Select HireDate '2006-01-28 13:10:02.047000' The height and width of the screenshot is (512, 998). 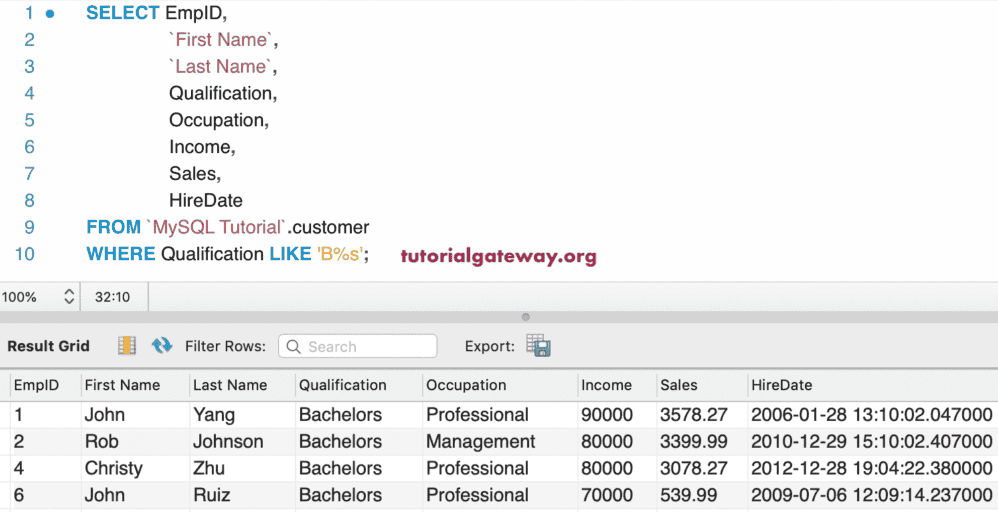pos(872,415)
